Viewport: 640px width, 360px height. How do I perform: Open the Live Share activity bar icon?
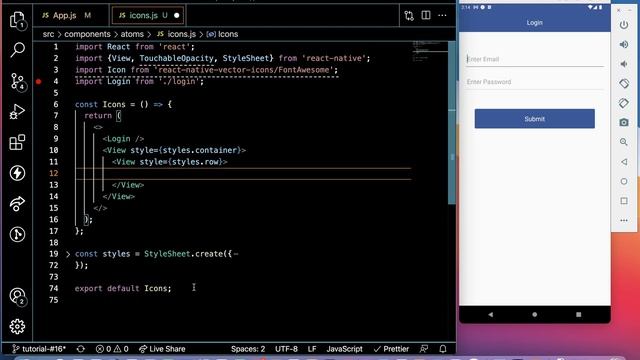(x=17, y=204)
